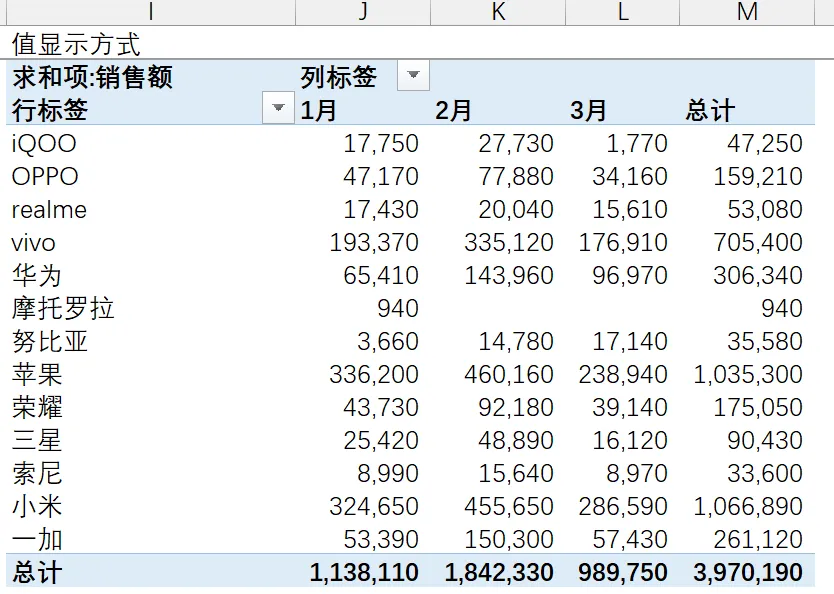Click January grand total 1,138,110
The width and height of the screenshot is (834, 594).
(364, 573)
